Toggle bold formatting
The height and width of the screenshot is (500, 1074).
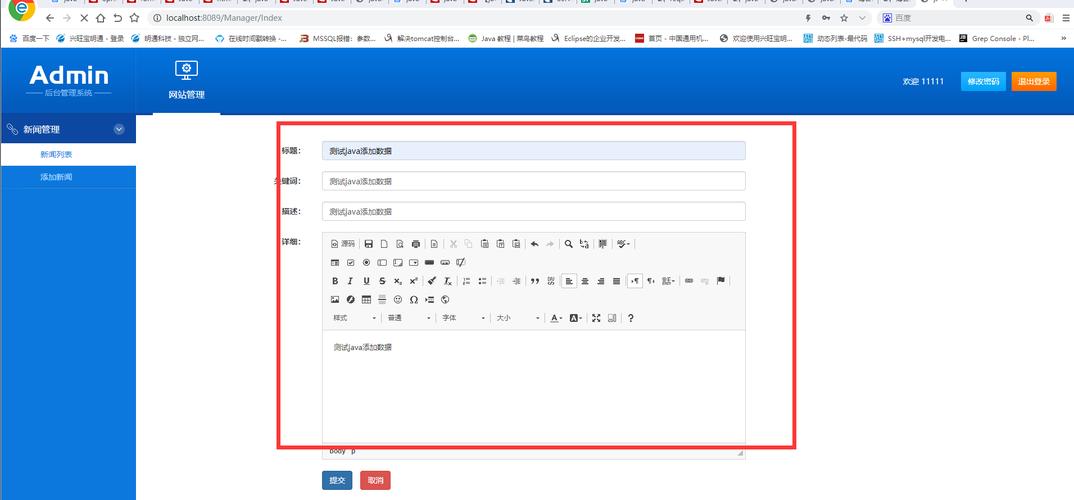(335, 281)
